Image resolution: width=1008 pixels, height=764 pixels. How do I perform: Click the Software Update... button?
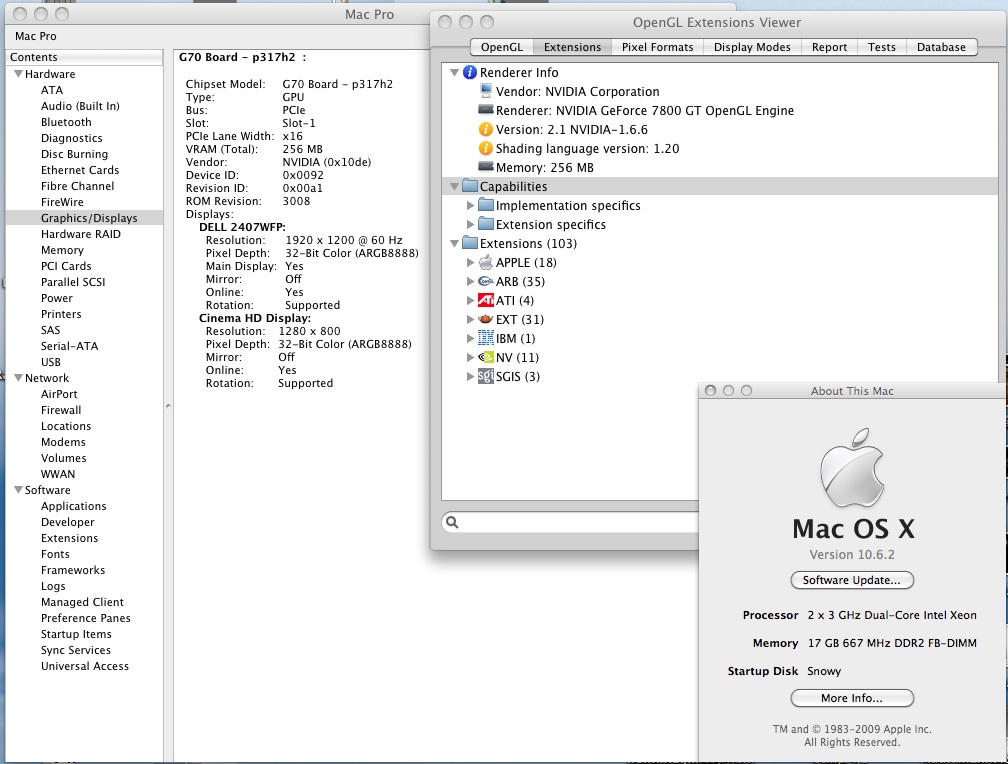click(x=852, y=580)
